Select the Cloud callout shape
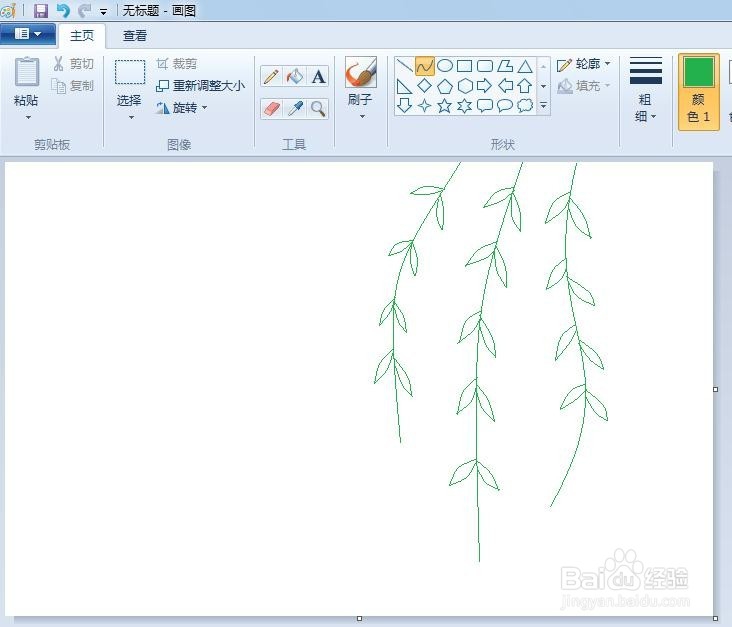The height and width of the screenshot is (627, 732). [x=525, y=106]
